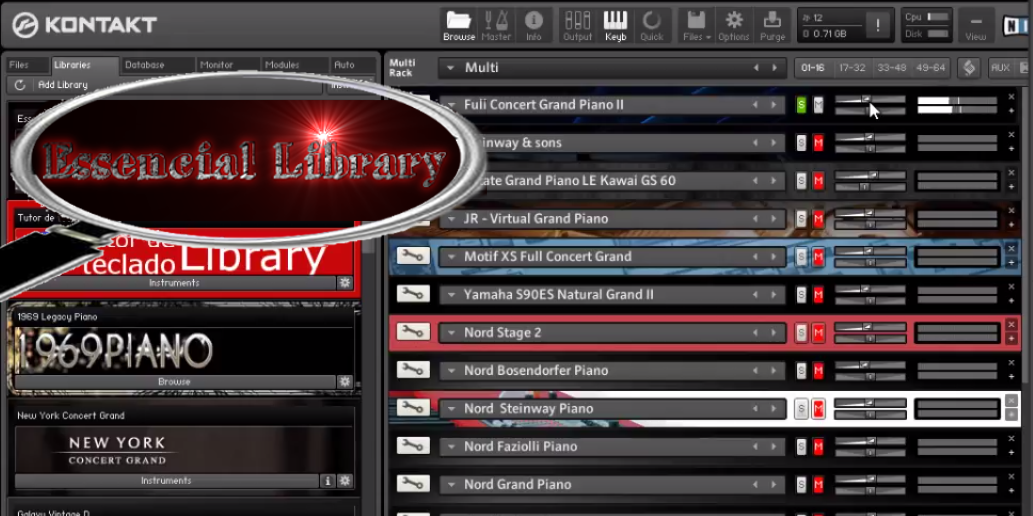This screenshot has height=516, width=1033.
Task: Unmute the Nord Stage 2 instrument
Action: [x=818, y=333]
